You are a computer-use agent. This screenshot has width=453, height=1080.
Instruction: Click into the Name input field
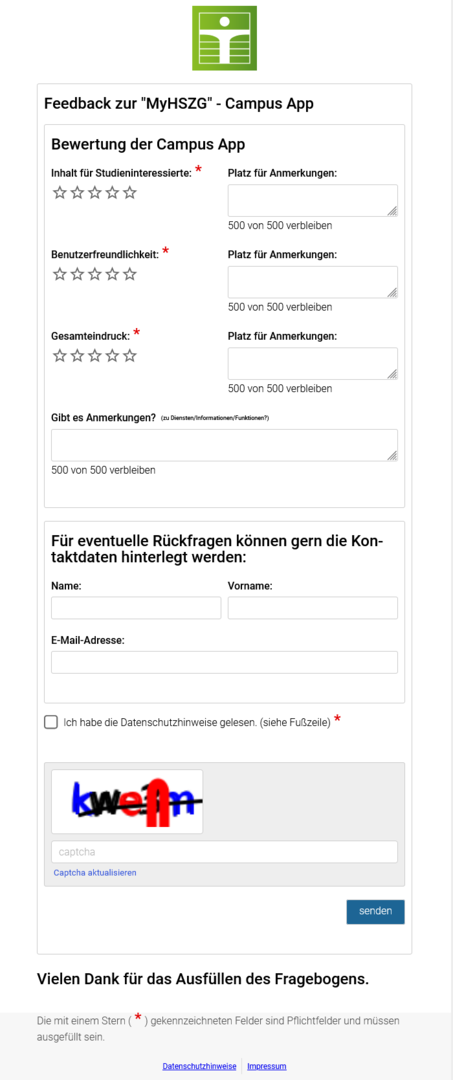click(136, 608)
